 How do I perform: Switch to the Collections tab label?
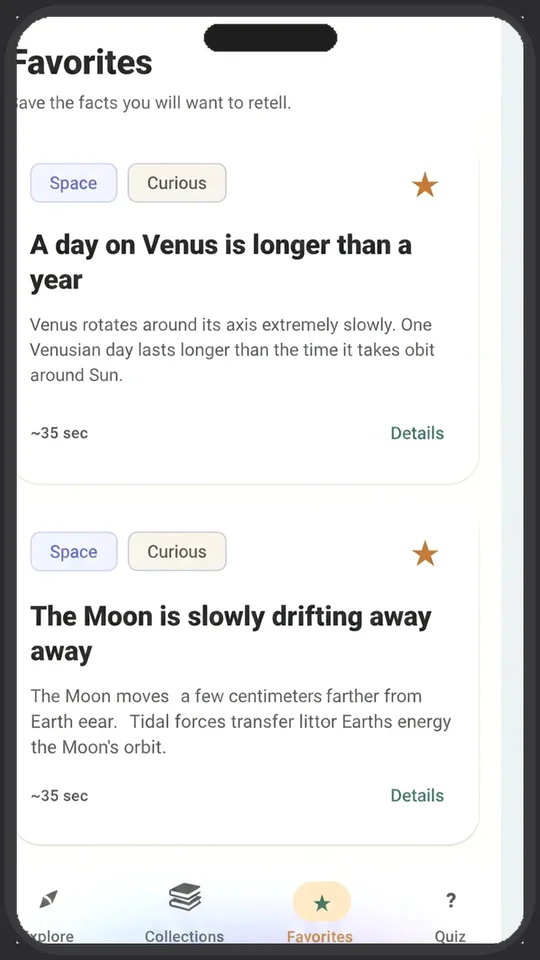click(x=184, y=936)
